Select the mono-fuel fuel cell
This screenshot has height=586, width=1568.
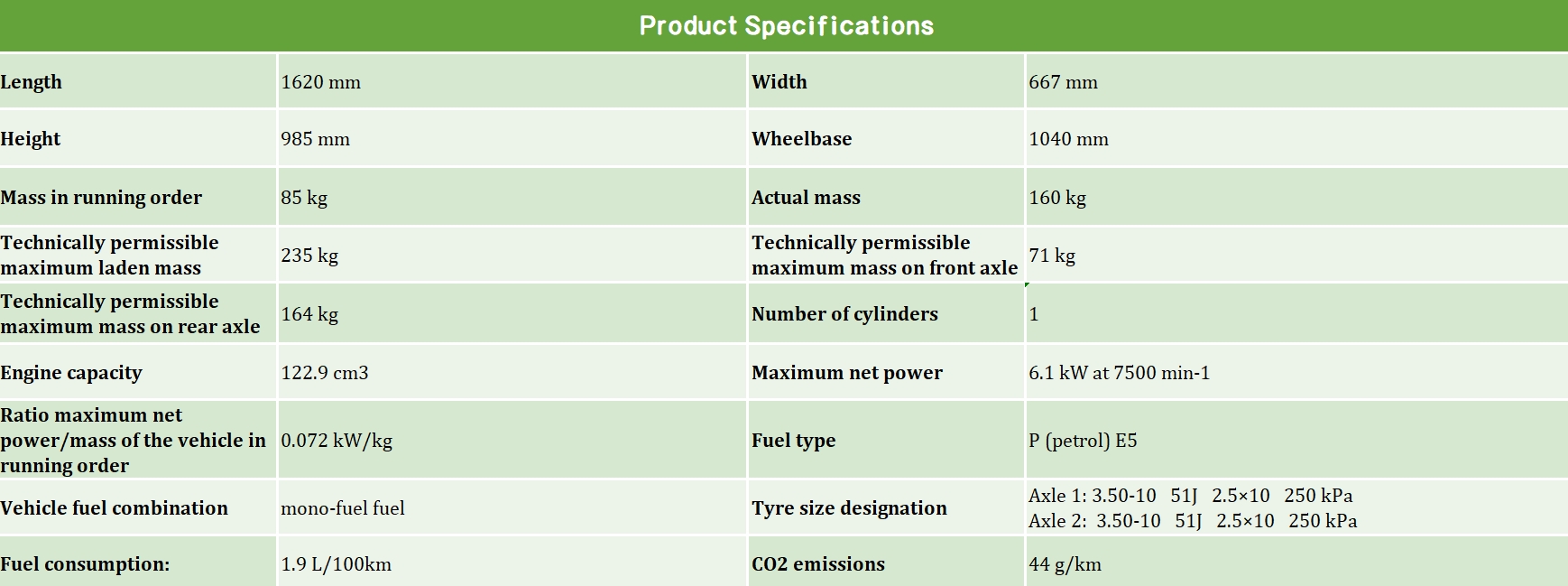342,508
